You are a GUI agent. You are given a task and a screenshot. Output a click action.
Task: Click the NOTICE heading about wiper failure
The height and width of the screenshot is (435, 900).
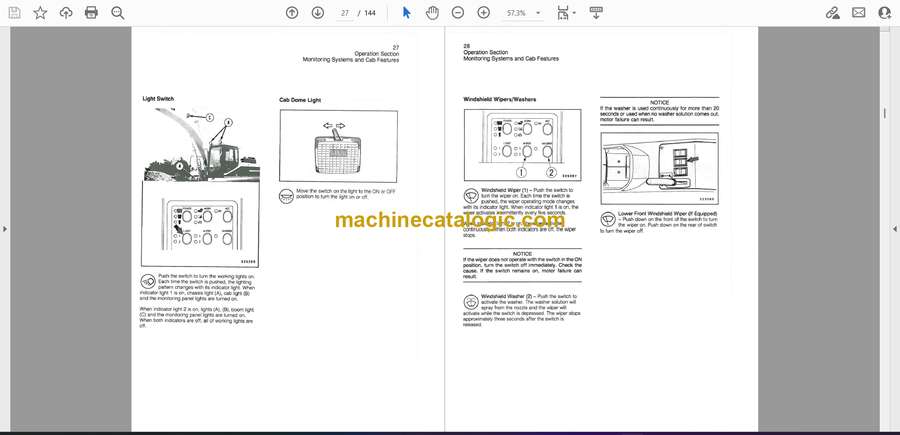tap(522, 254)
